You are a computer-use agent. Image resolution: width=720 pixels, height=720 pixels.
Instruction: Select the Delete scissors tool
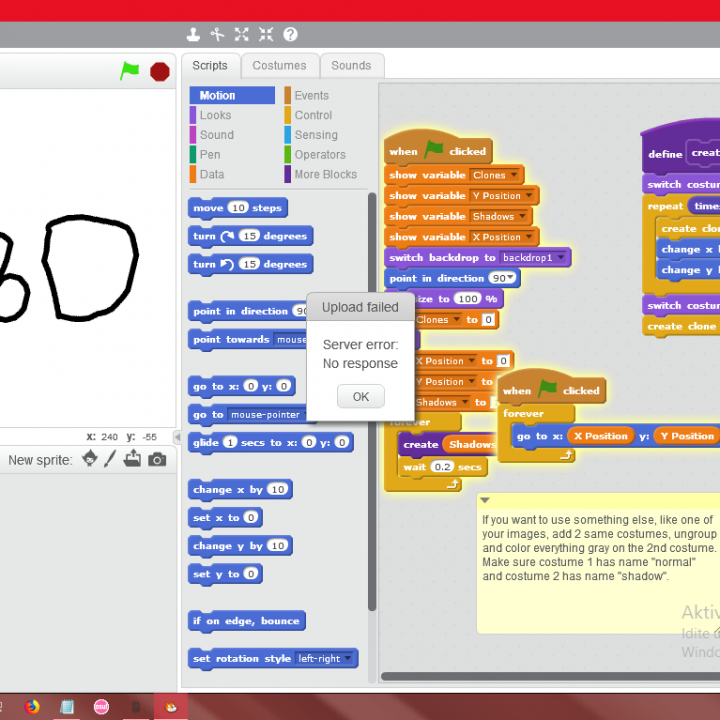[217, 34]
